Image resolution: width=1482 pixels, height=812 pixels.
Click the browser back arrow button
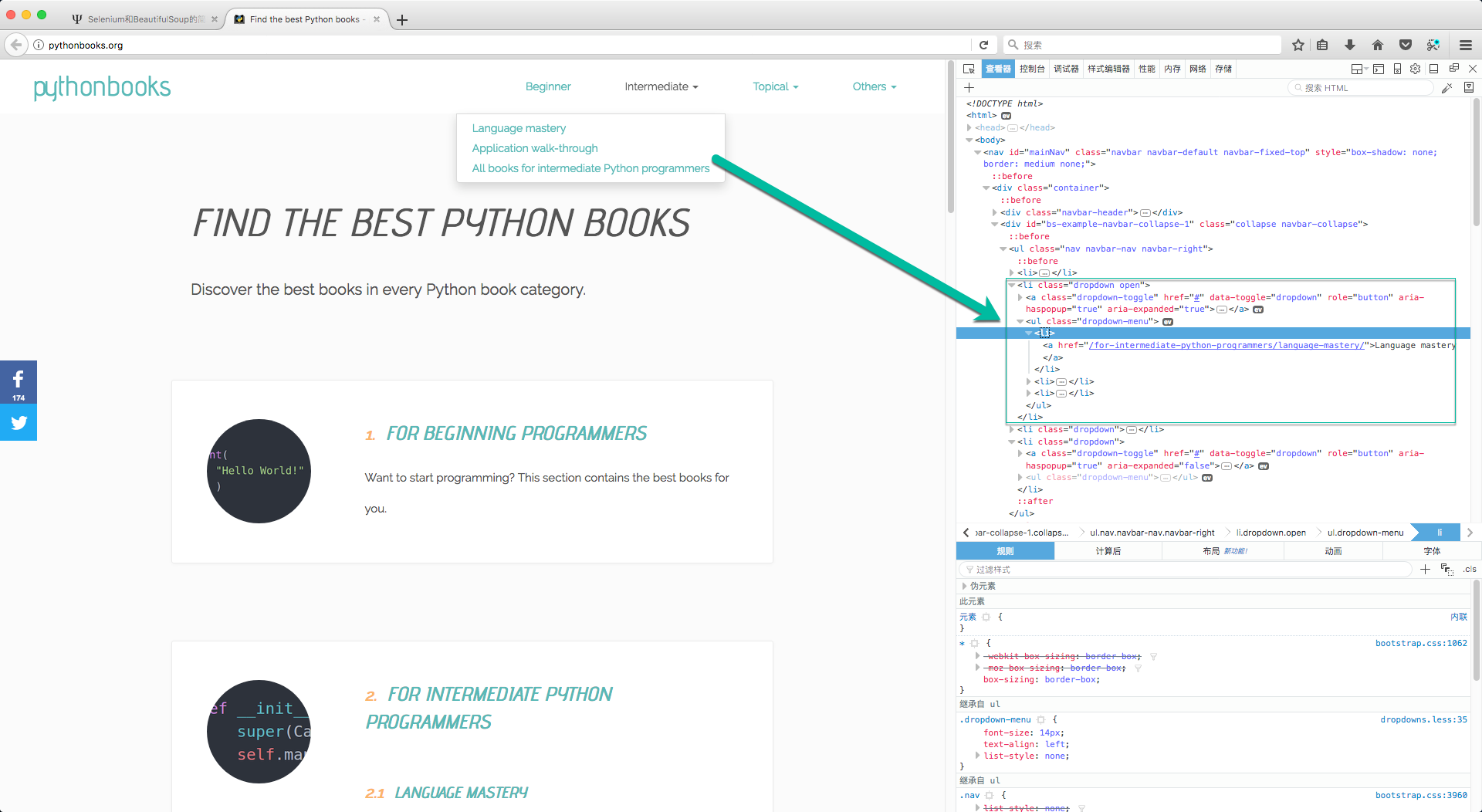pyautogui.click(x=16, y=45)
